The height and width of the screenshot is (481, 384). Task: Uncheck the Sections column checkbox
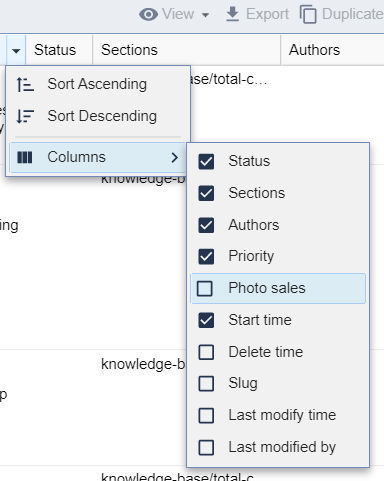(206, 193)
